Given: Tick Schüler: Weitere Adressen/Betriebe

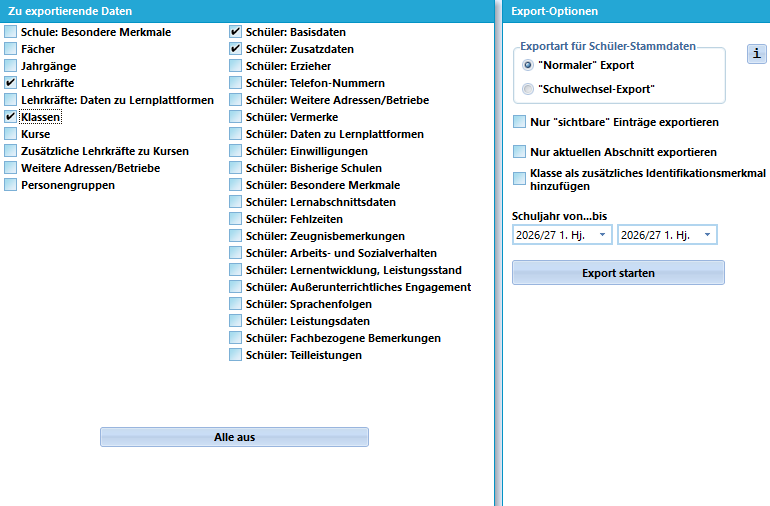Looking at the screenshot, I should [235, 100].
